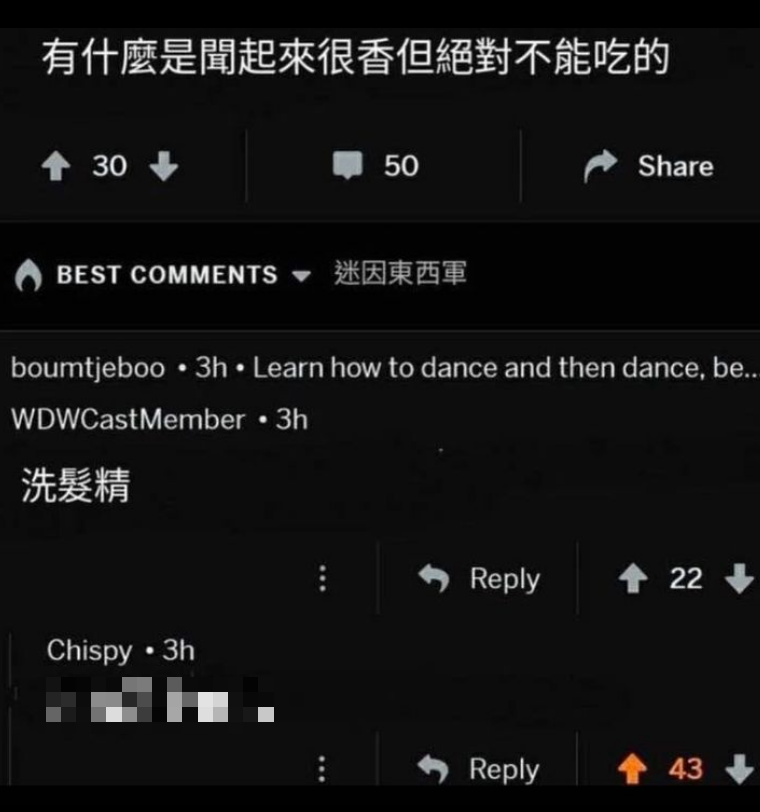Click the flame icon beside Best Comments

tap(28, 275)
